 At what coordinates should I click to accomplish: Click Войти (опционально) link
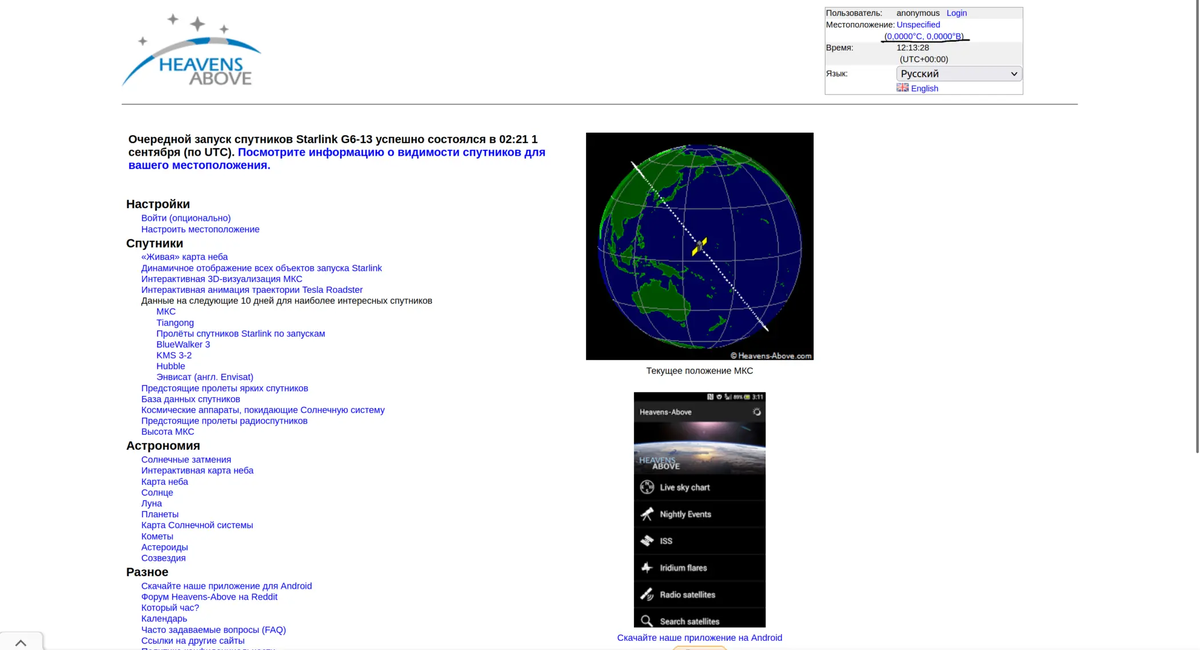[186, 218]
